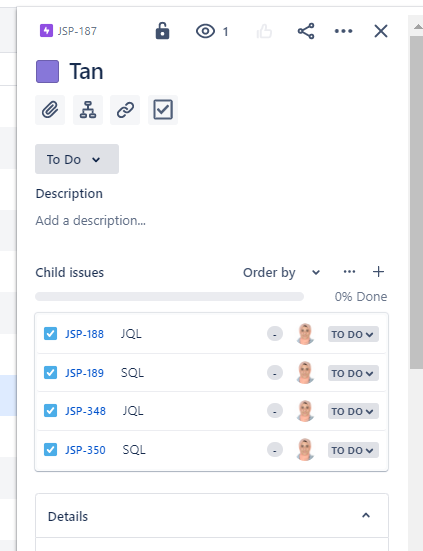Click the JSP-348 task type icon
The height and width of the screenshot is (551, 423).
coord(50,410)
